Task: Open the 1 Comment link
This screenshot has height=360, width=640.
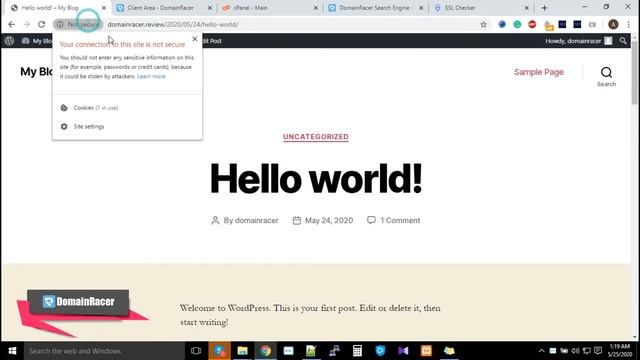Action: [x=400, y=220]
